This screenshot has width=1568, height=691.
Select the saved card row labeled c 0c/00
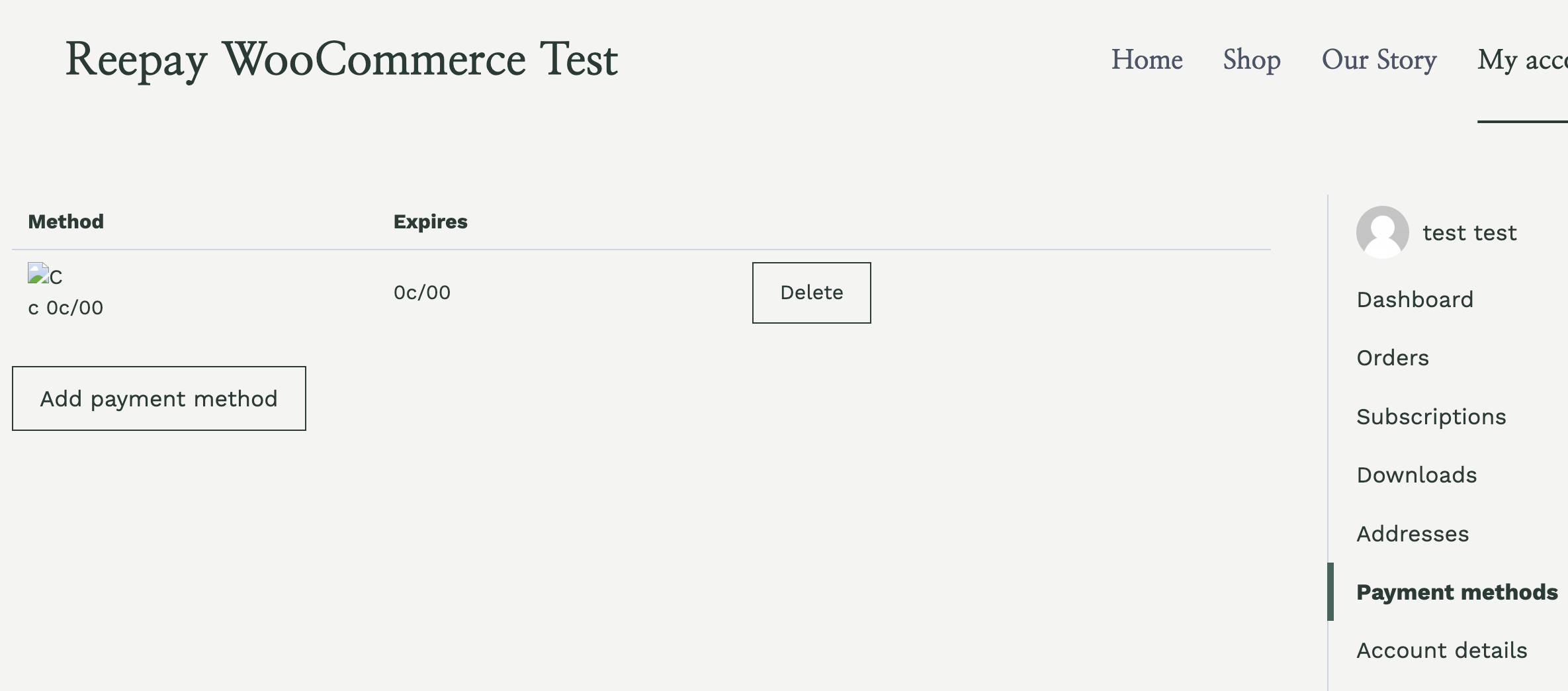point(65,306)
